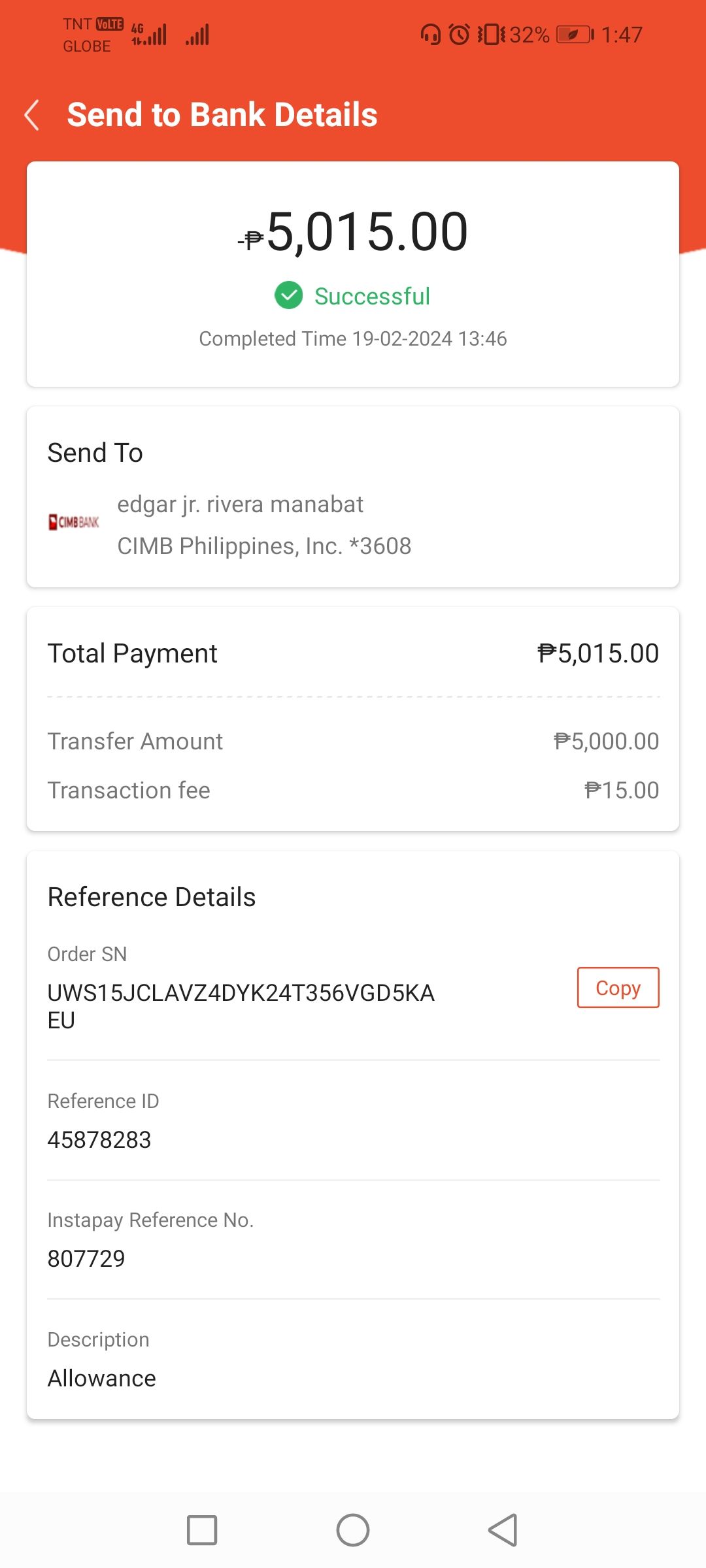Screen dimensions: 706x1568
Task: Tap the CIMB Bank logo
Action: [x=74, y=522]
